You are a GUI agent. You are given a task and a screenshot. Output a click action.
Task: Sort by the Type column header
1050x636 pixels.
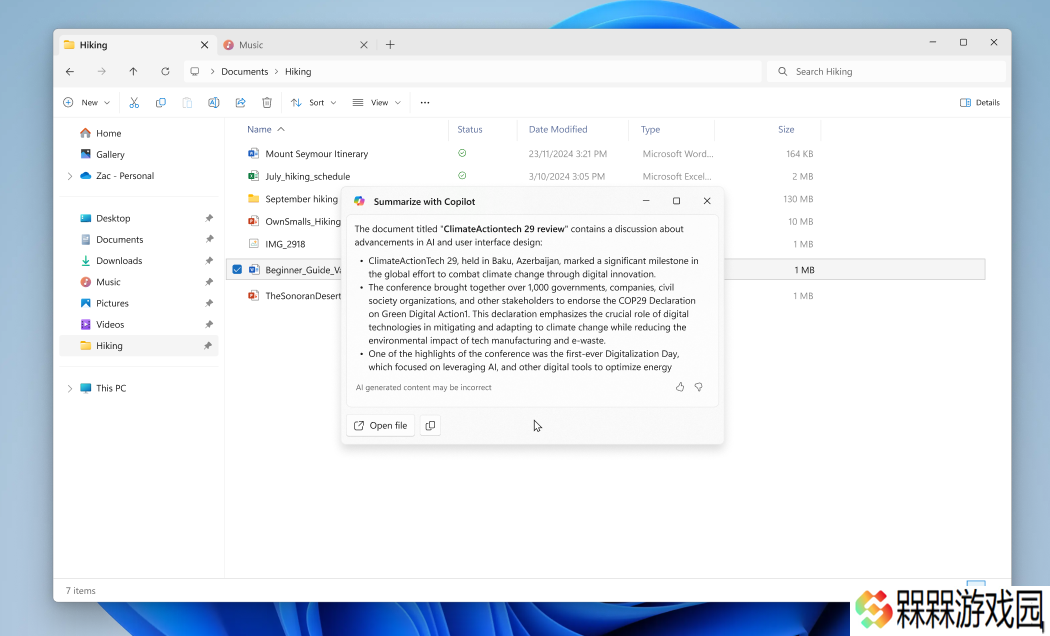650,129
